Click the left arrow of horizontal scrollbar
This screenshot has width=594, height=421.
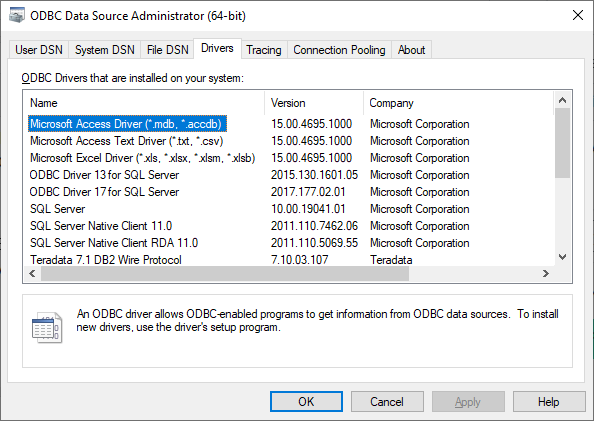coord(32,273)
